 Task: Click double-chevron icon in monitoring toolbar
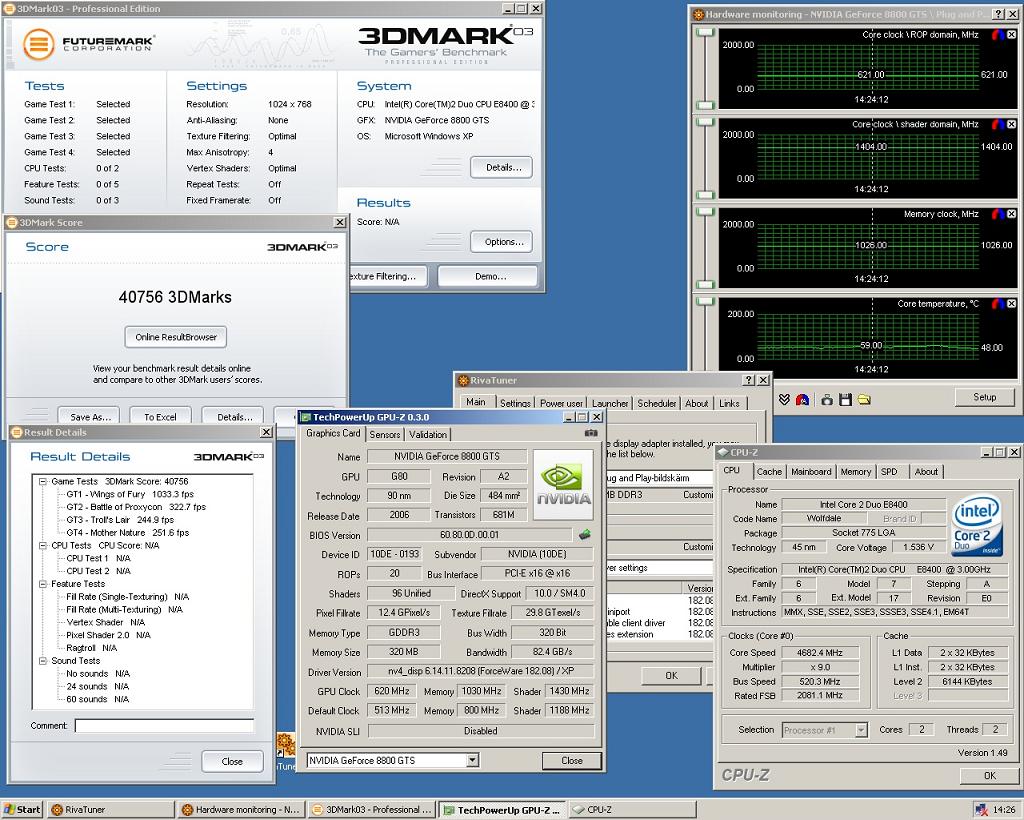pyautogui.click(x=784, y=400)
